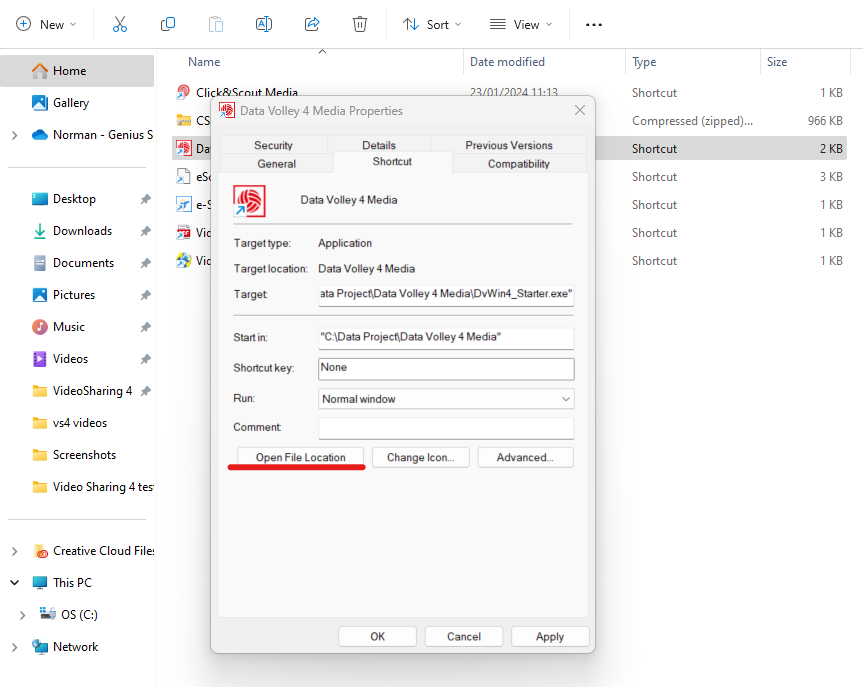Viewport: 863px width, 687px height.
Task: Click the Rename icon in toolbar
Action: (x=264, y=25)
